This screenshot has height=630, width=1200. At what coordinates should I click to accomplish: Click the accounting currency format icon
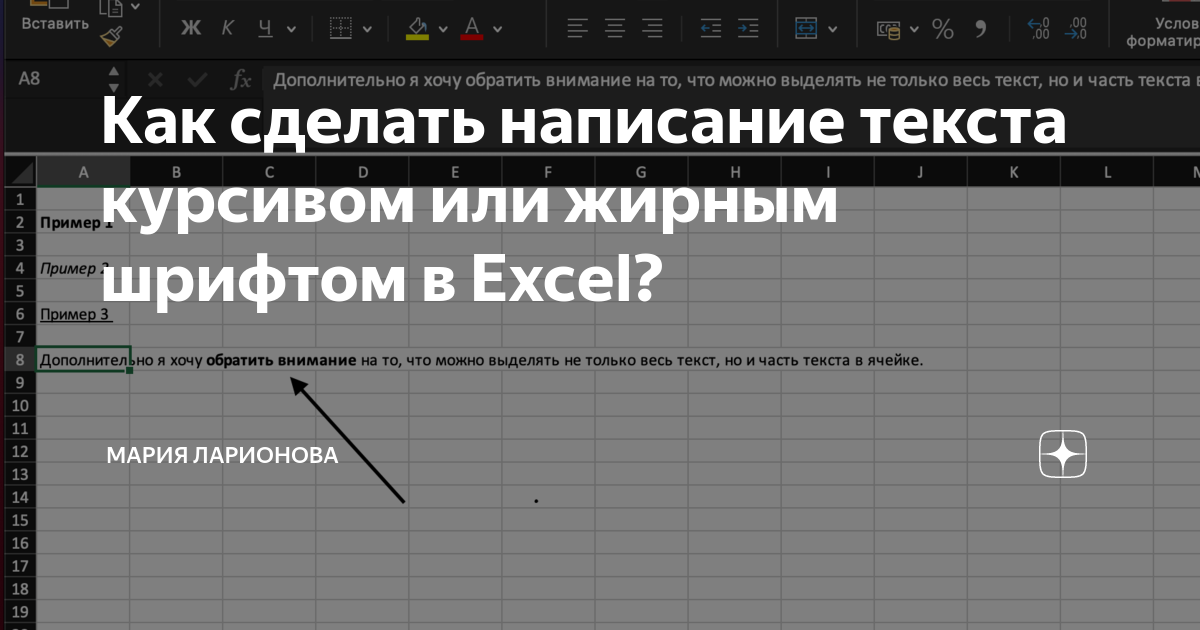pyautogui.click(x=887, y=29)
